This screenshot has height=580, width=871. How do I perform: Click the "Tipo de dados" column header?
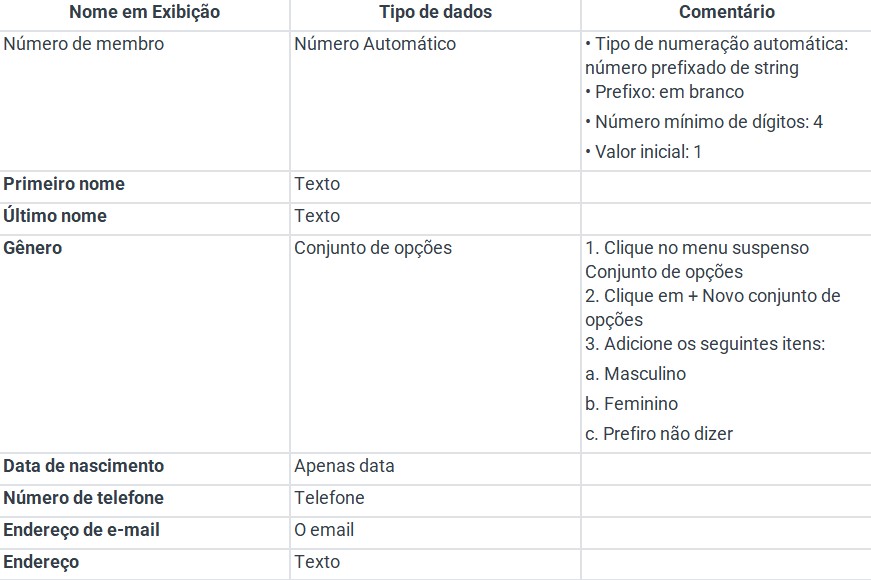click(x=435, y=13)
